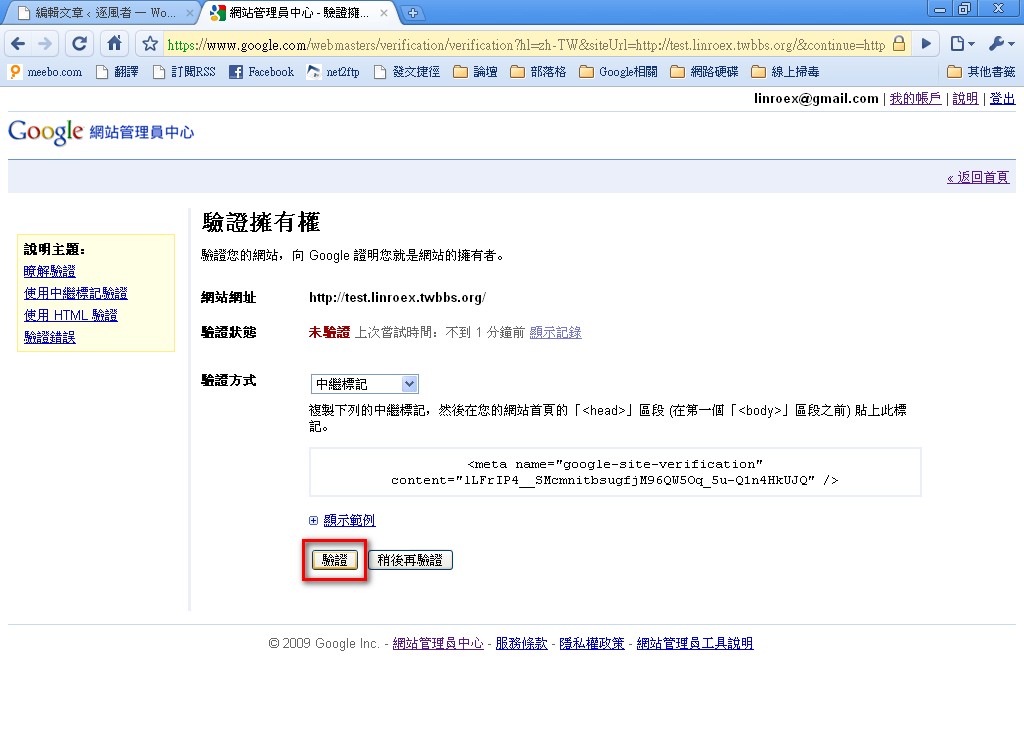The image size is (1024, 738).
Task: Open the 發文捷徑 bookmark
Action: tap(407, 72)
